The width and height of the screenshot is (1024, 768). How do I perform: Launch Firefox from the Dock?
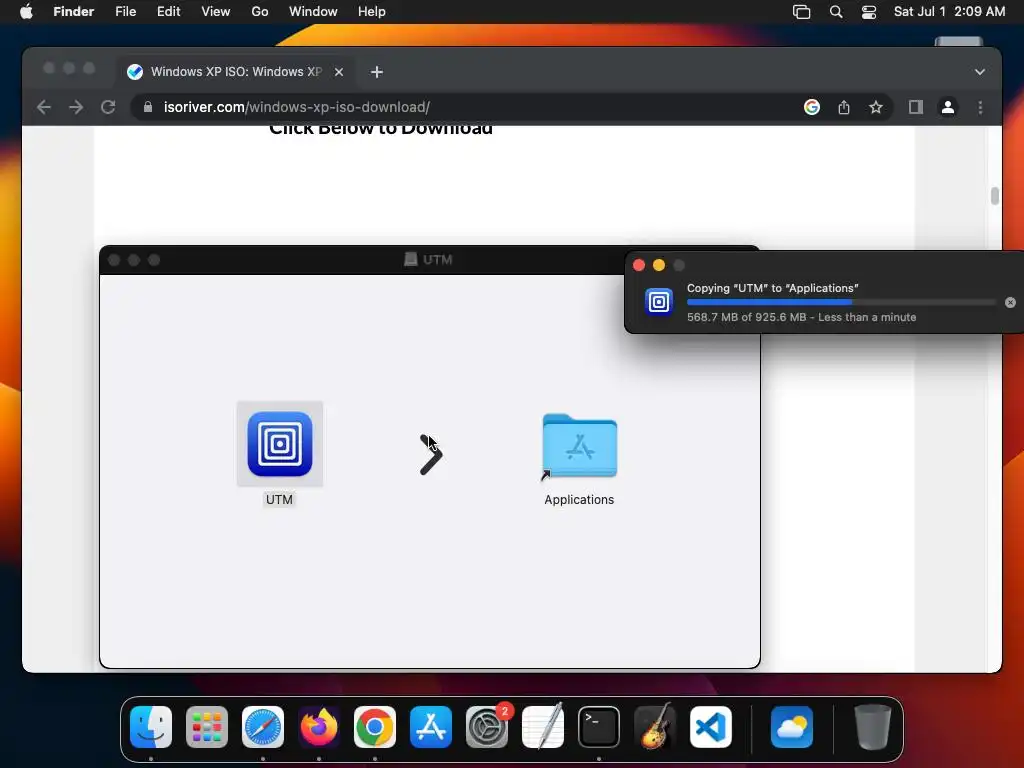319,727
